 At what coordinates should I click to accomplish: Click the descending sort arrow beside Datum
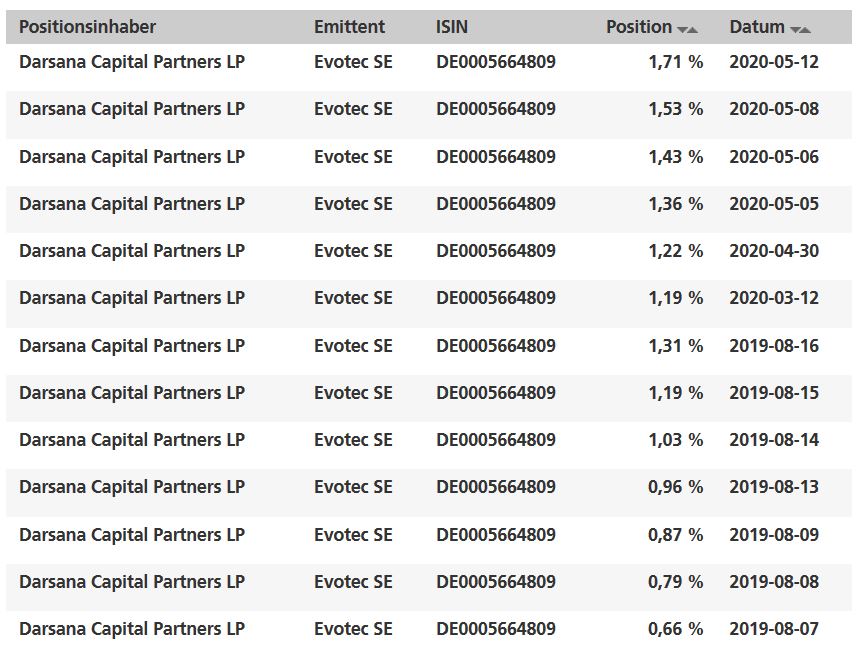(x=795, y=29)
